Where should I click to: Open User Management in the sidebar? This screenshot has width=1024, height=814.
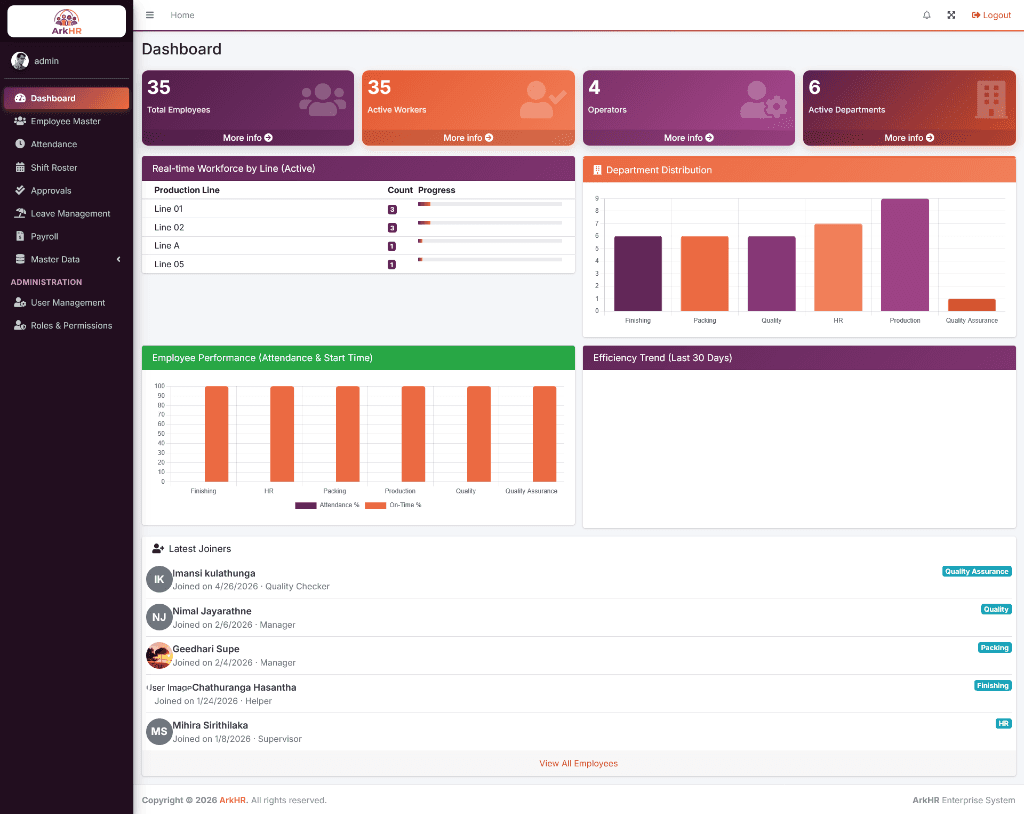pyautogui.click(x=66, y=302)
